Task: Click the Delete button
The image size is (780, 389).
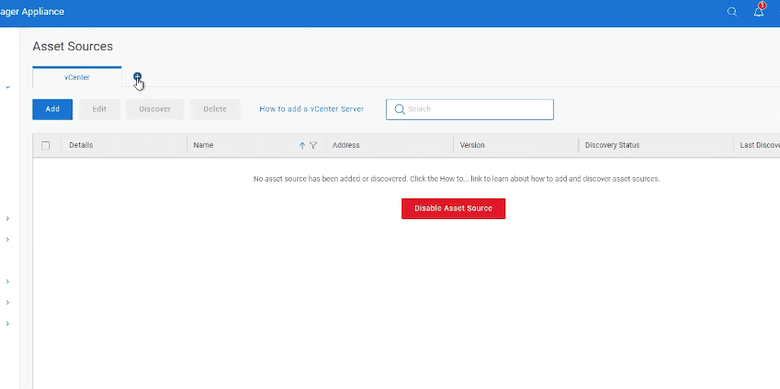Action: pos(215,109)
